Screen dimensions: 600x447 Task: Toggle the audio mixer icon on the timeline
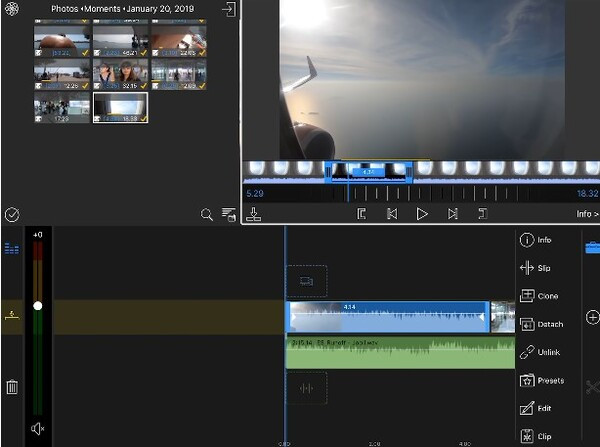(x=12, y=249)
